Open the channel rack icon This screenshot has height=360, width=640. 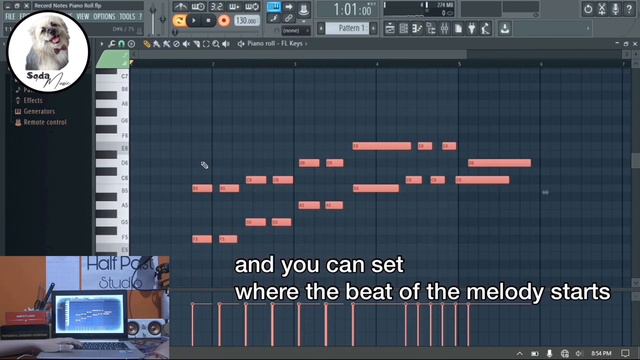(403, 29)
